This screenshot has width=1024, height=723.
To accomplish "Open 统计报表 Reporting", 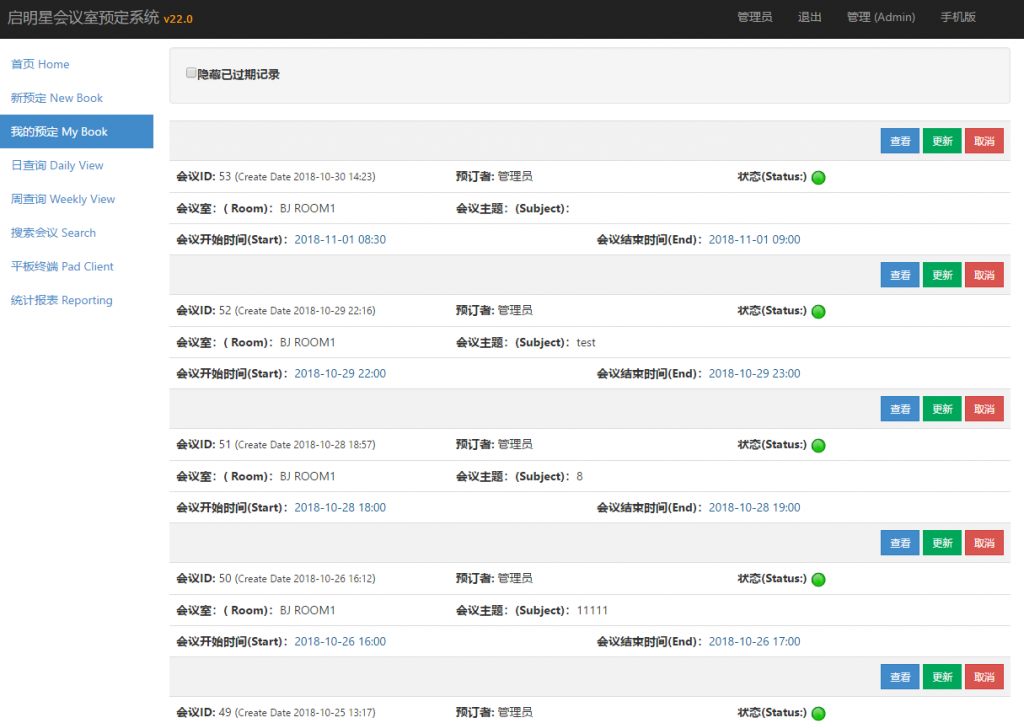I will point(61,300).
